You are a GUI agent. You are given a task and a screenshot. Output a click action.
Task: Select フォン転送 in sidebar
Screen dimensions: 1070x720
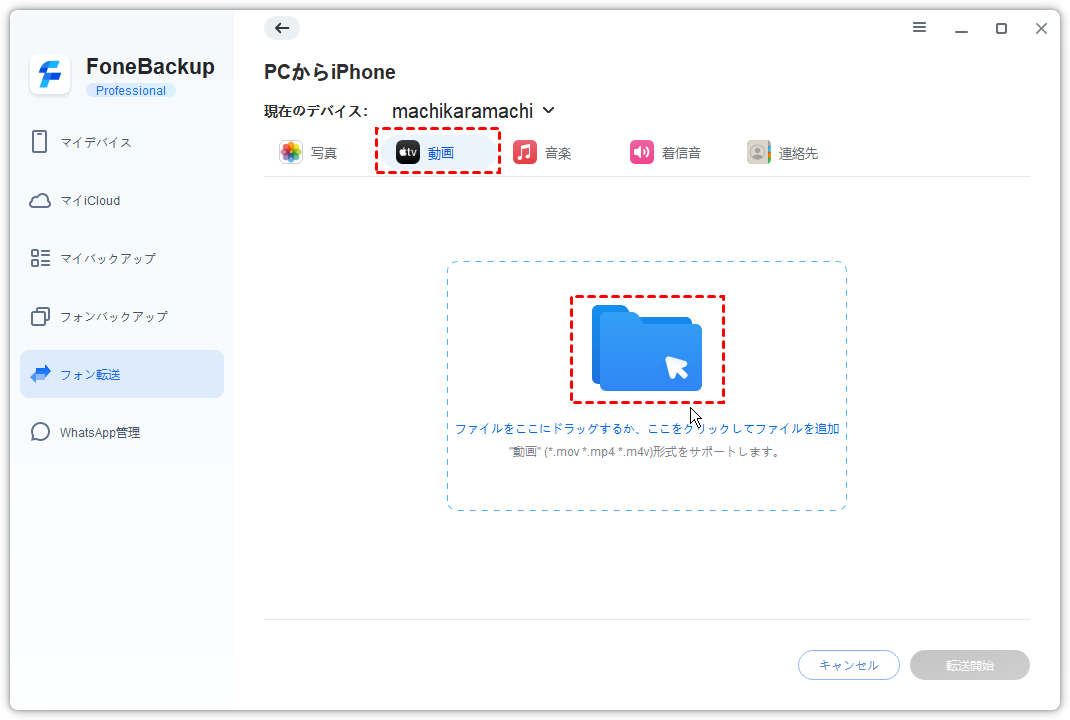(121, 374)
